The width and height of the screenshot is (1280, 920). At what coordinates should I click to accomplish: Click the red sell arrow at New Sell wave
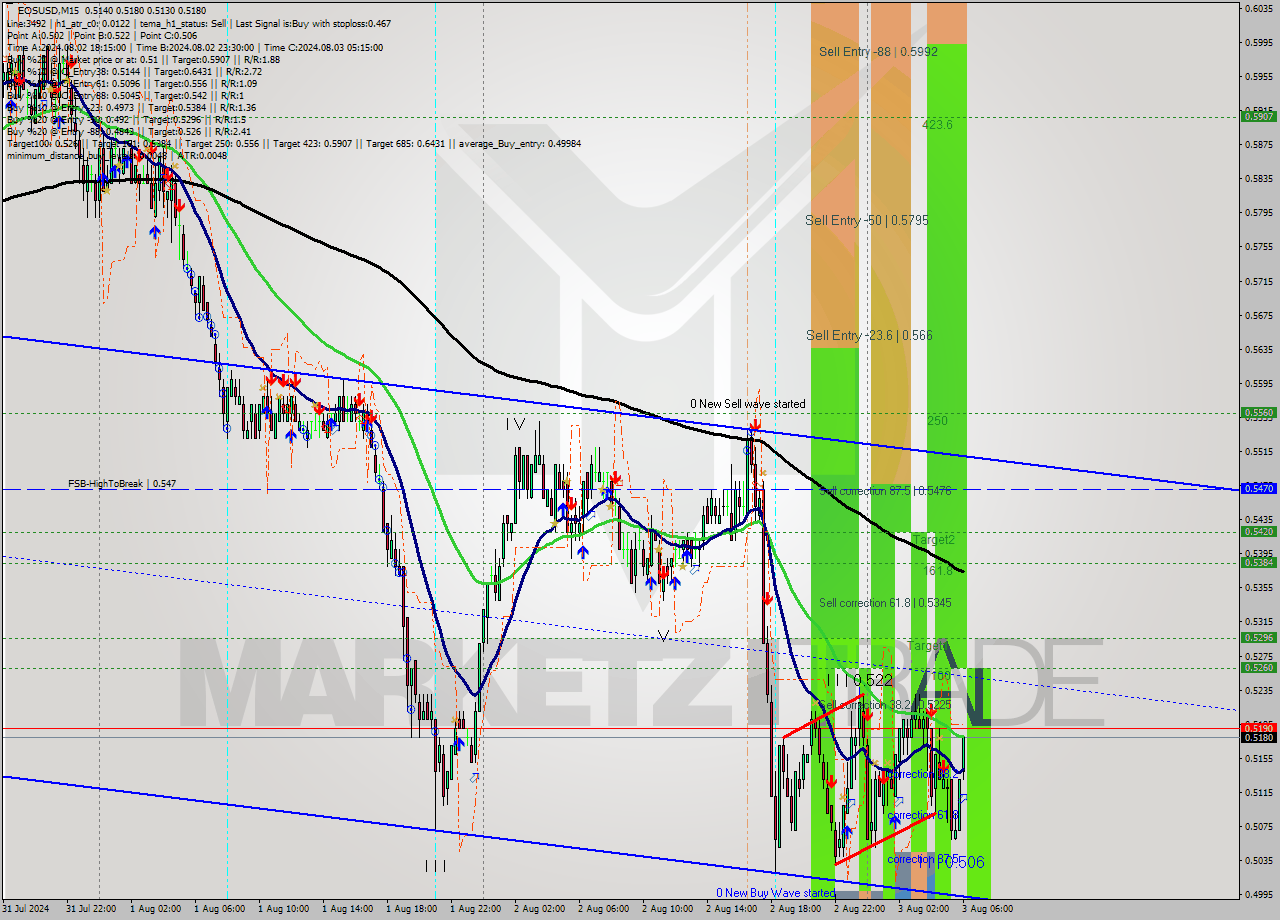(x=754, y=427)
